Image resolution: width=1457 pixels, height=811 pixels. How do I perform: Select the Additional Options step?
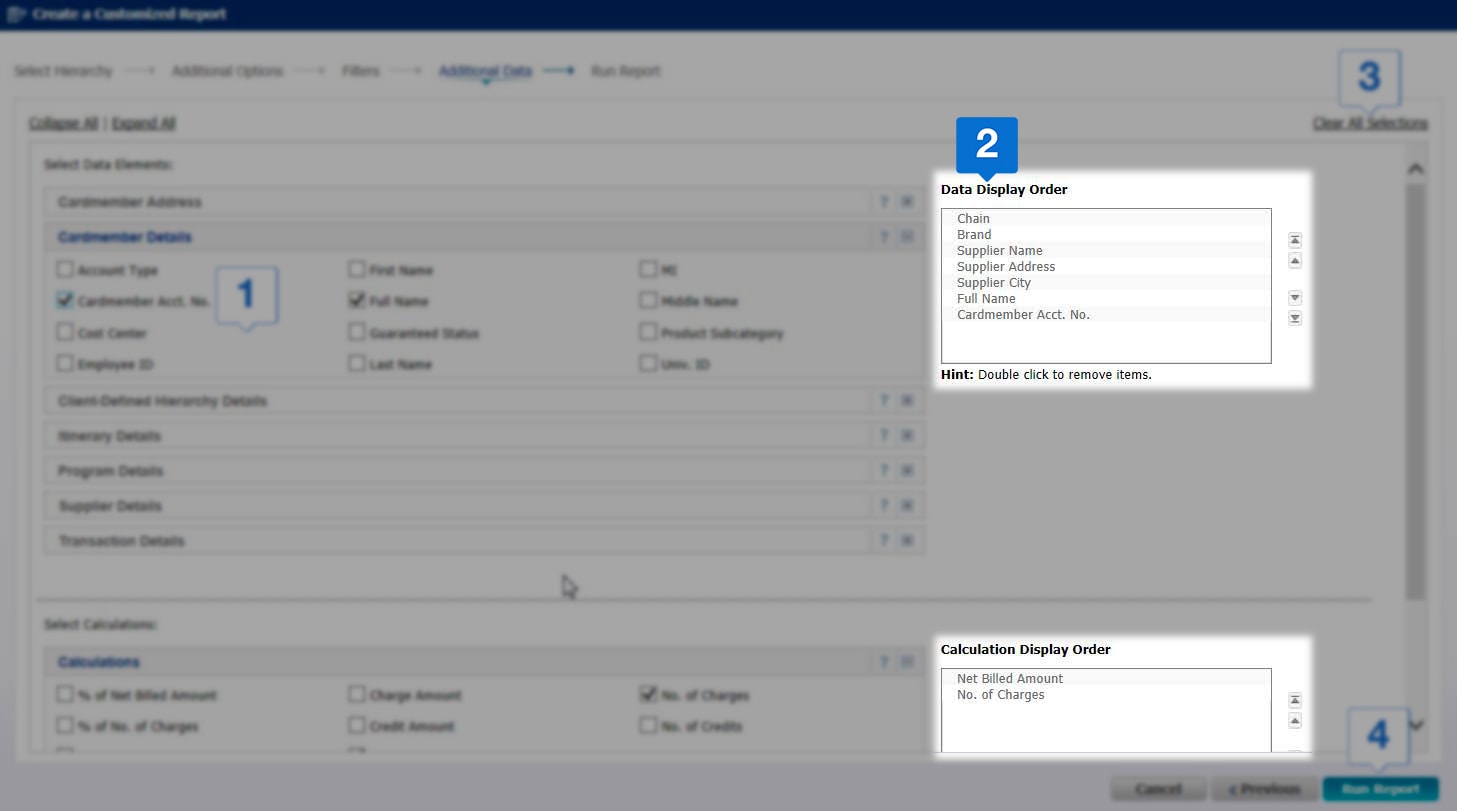[x=228, y=71]
